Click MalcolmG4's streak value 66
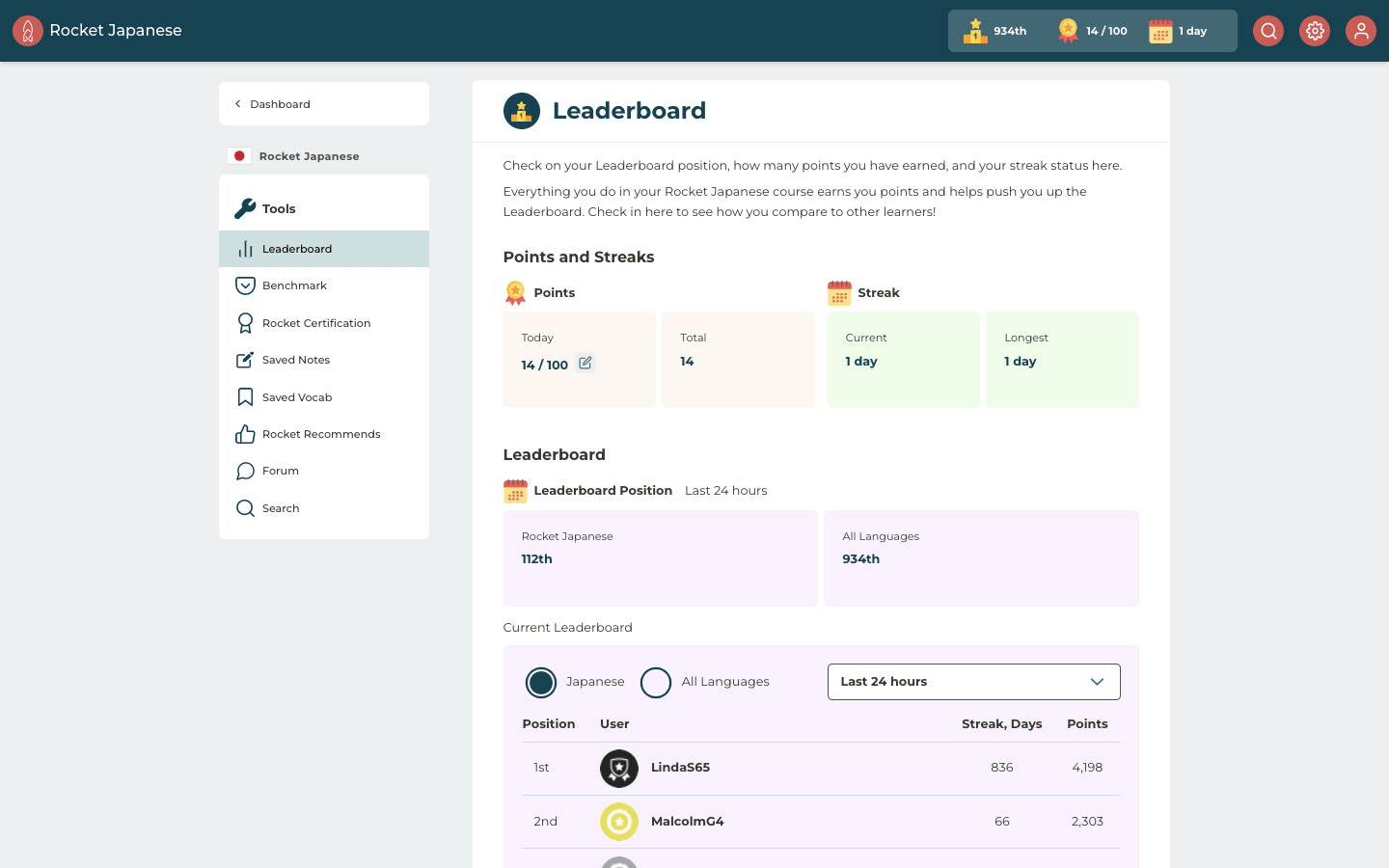Screen dimensions: 1389x868 click(x=1002, y=822)
